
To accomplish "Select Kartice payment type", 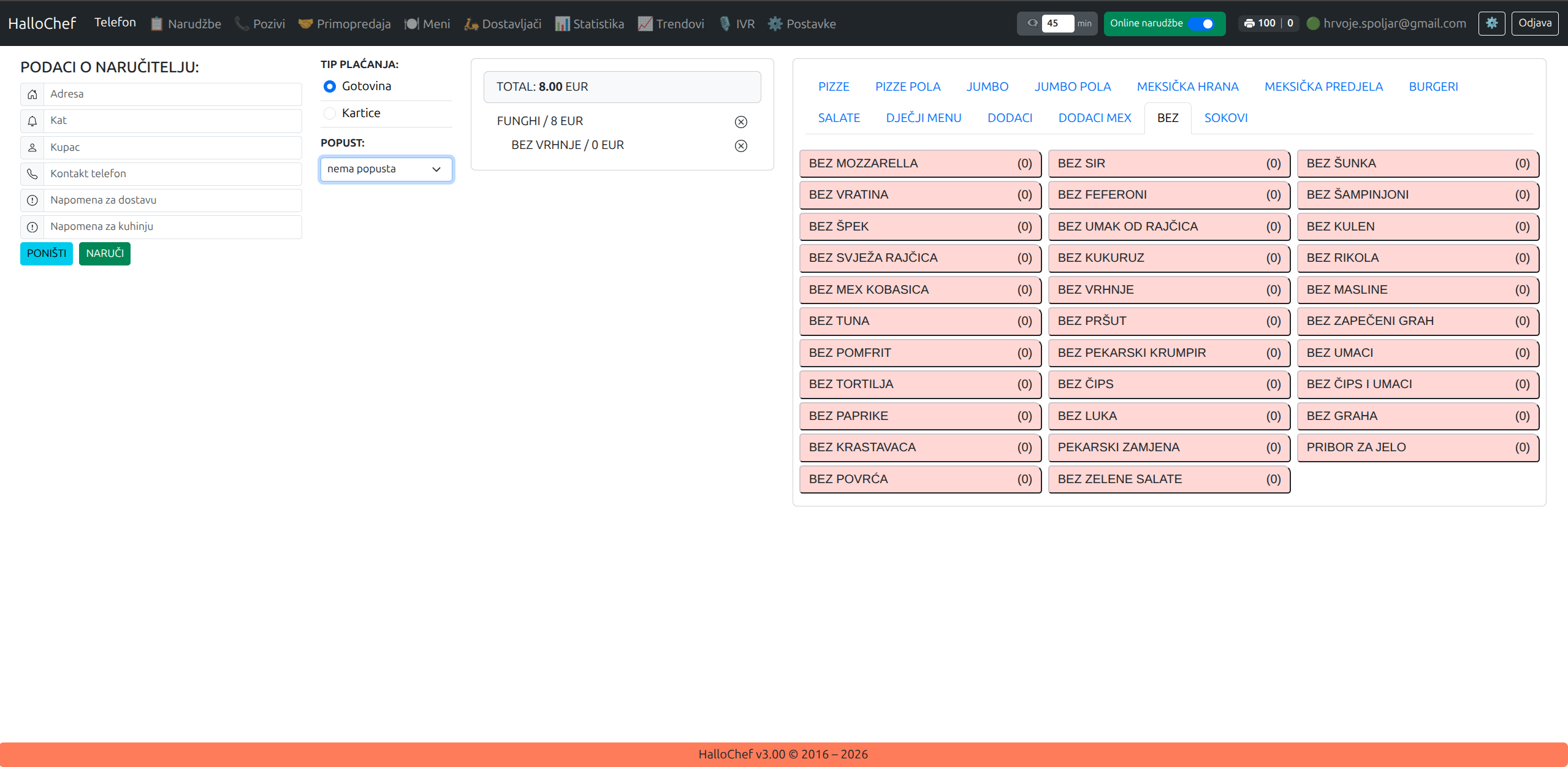I will [x=330, y=113].
